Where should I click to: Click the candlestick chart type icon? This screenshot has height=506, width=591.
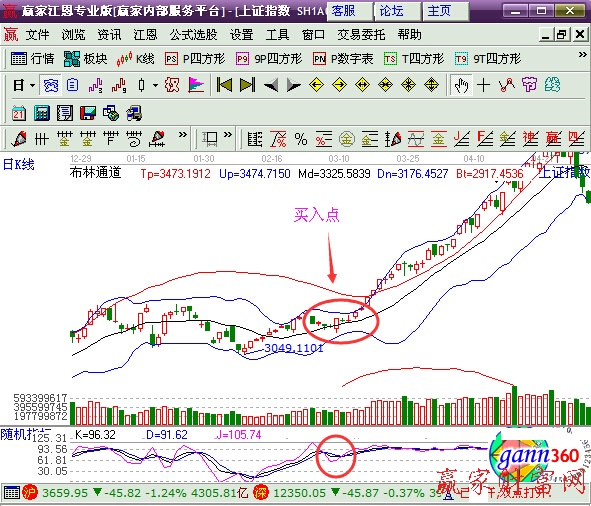[x=141, y=85]
